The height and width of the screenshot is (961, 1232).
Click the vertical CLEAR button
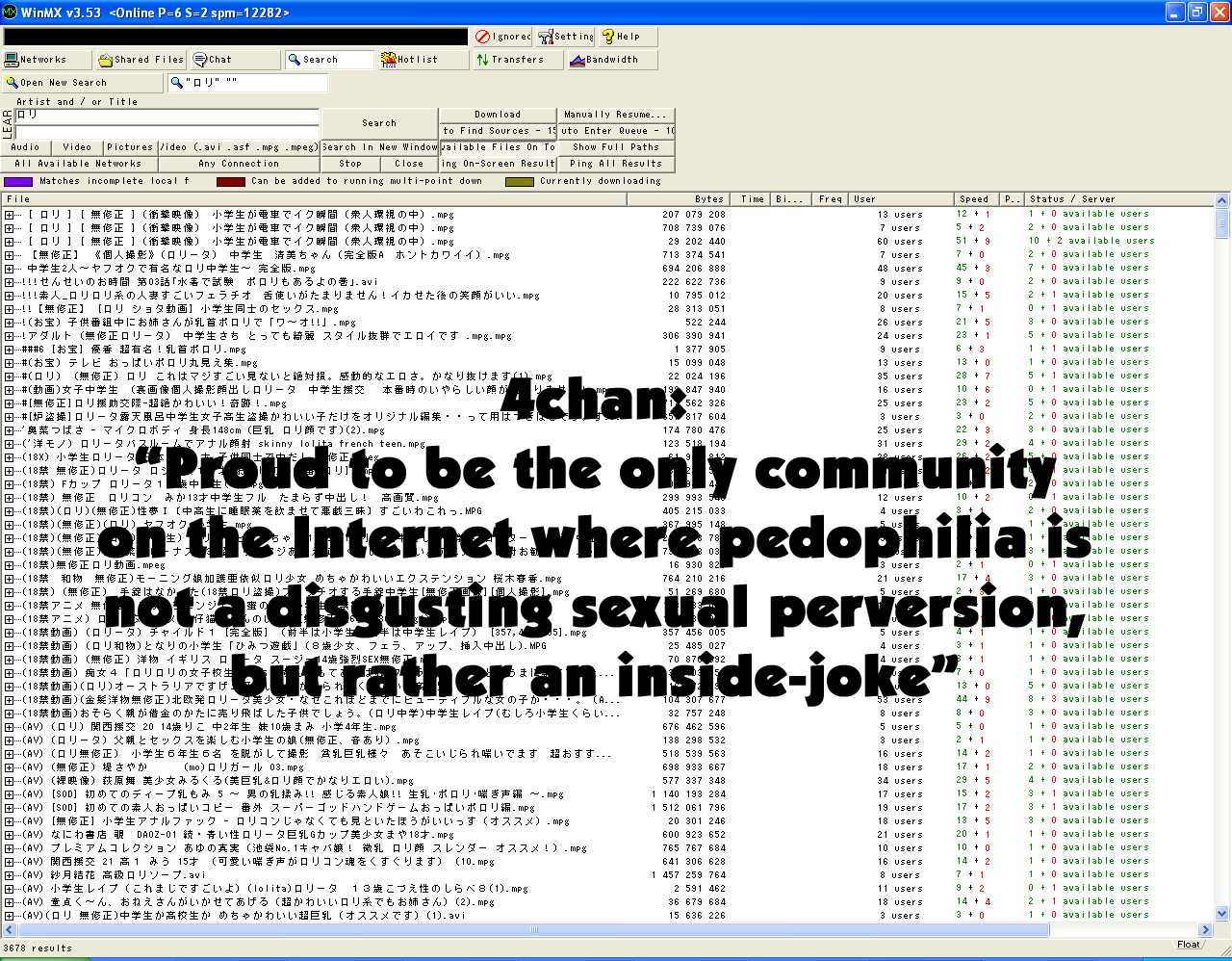(x=8, y=124)
